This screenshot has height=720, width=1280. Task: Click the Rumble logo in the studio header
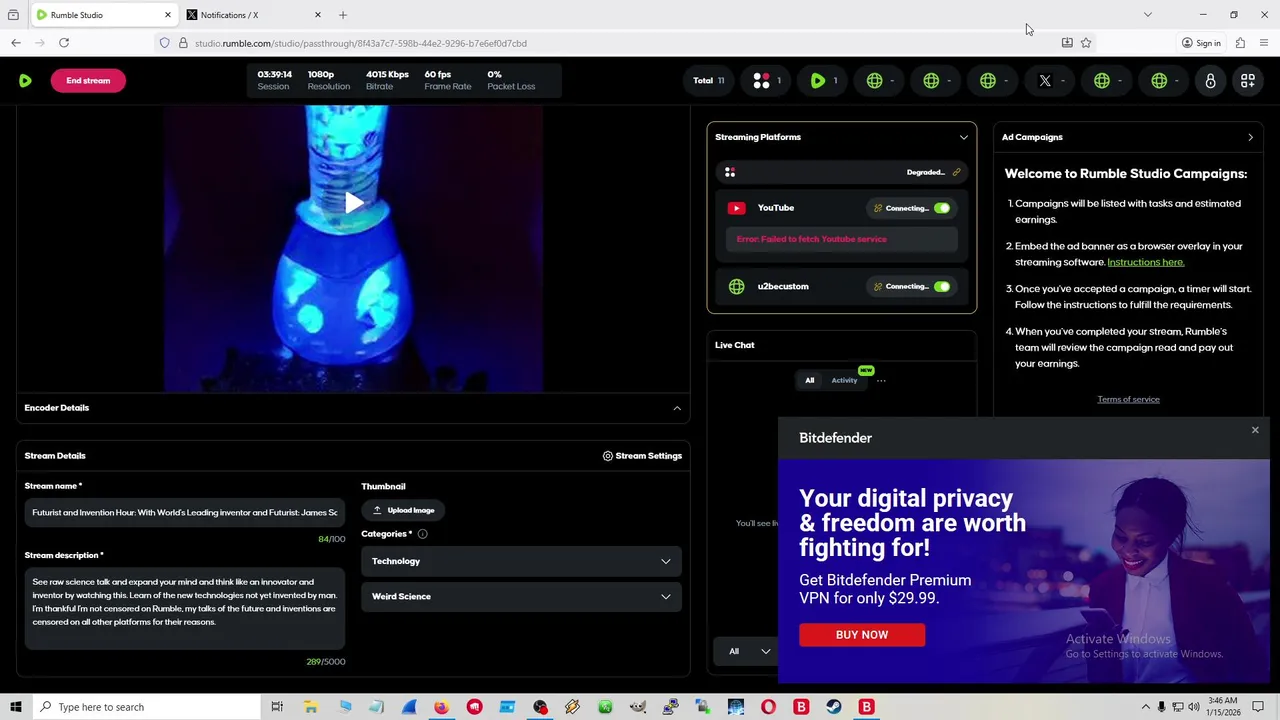(x=25, y=80)
